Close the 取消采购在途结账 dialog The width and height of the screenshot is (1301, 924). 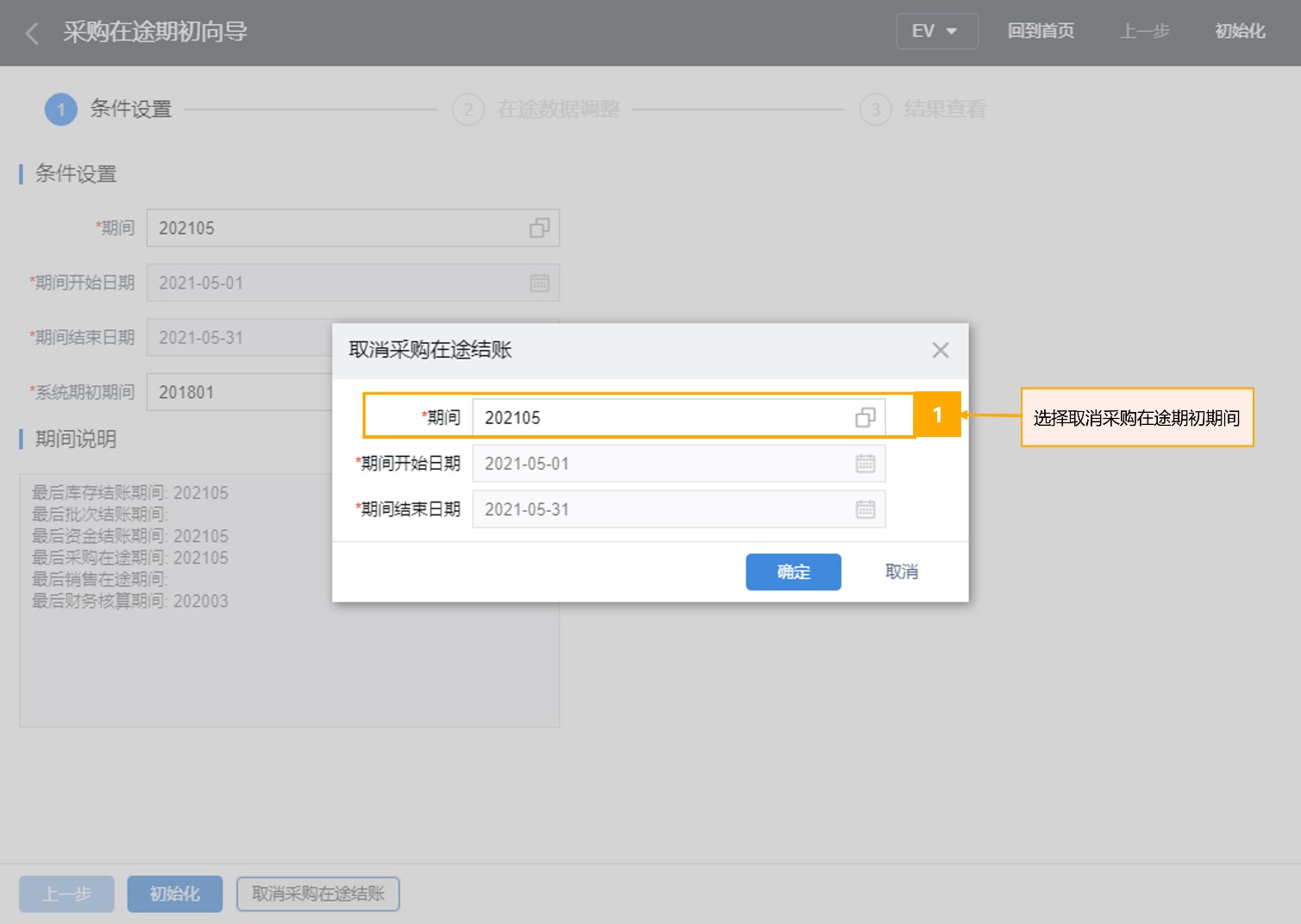[940, 350]
